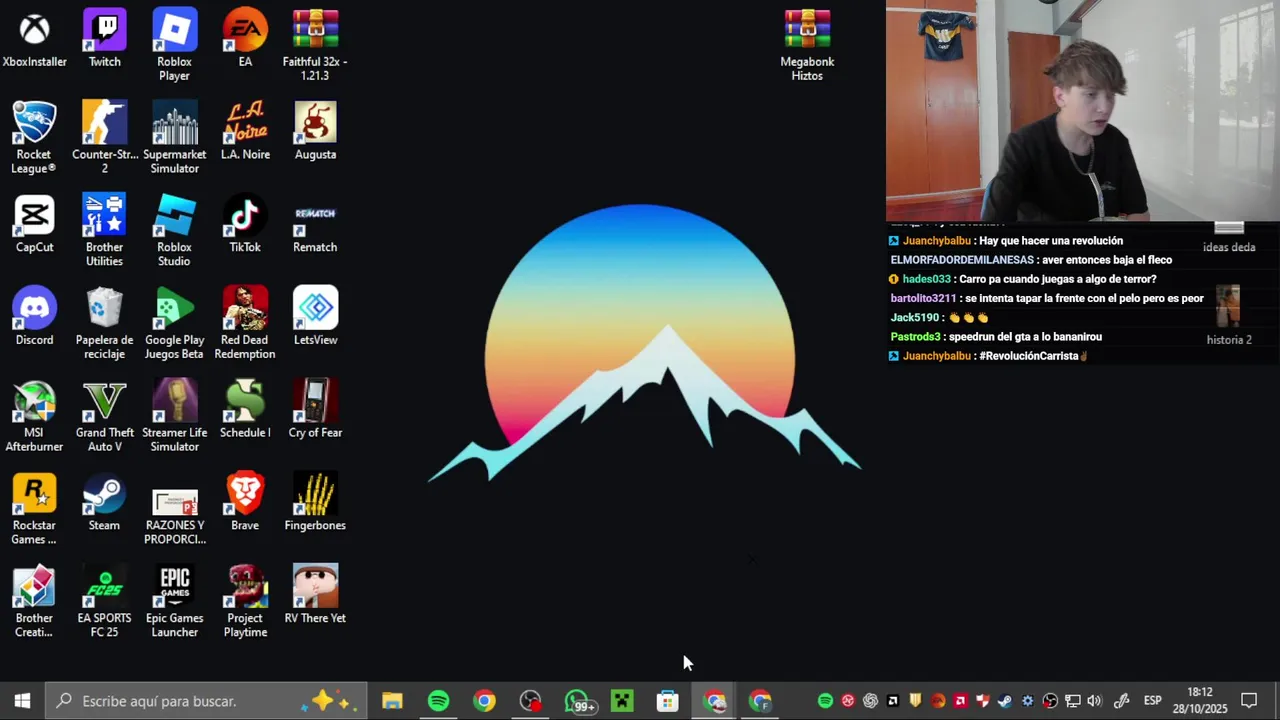Select the Roblox Studio desktop icon
The image size is (1280, 720).
coord(174,231)
